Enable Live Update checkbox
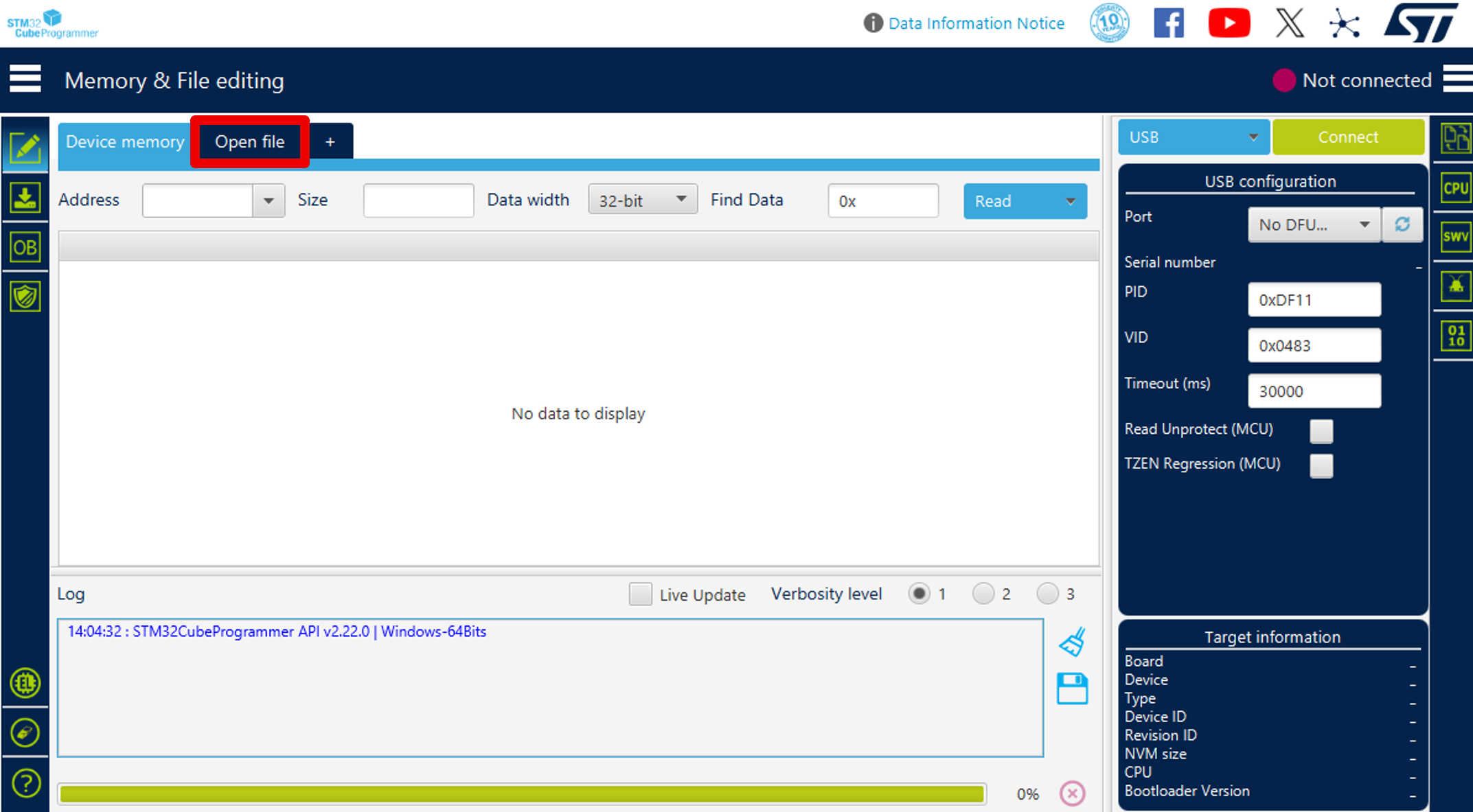This screenshot has width=1473, height=812. [x=640, y=594]
